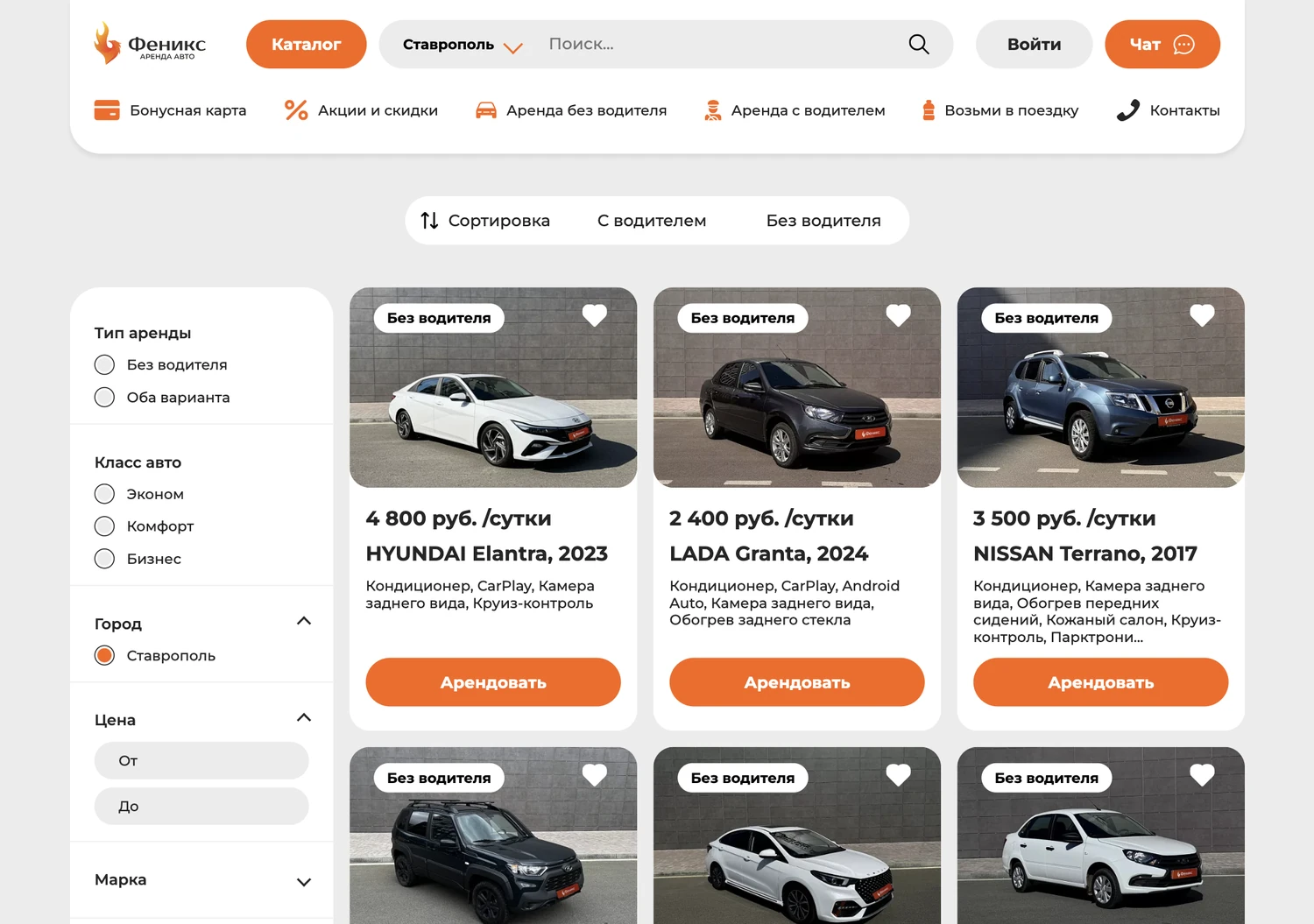
Task: Rent the HYUNDAI Elantra via Арендовать
Action: coord(493,682)
